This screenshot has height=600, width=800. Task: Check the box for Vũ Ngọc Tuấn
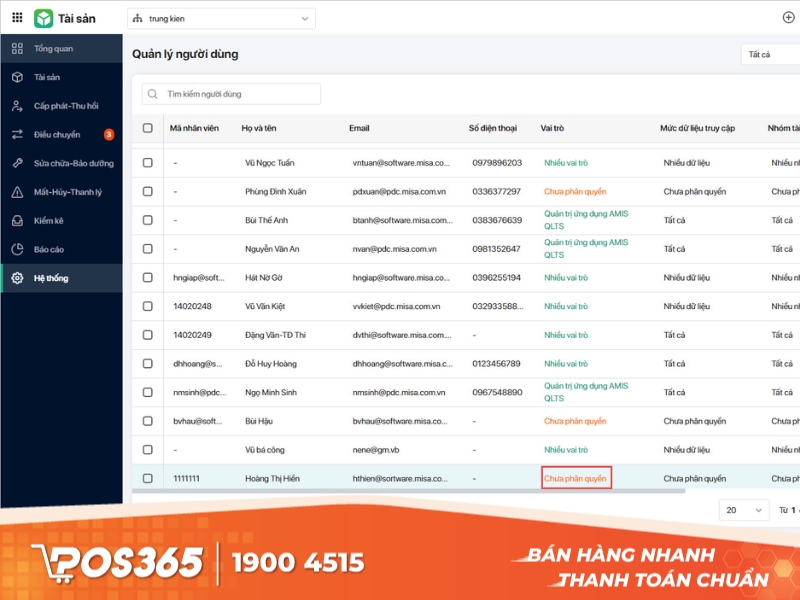tap(148, 162)
